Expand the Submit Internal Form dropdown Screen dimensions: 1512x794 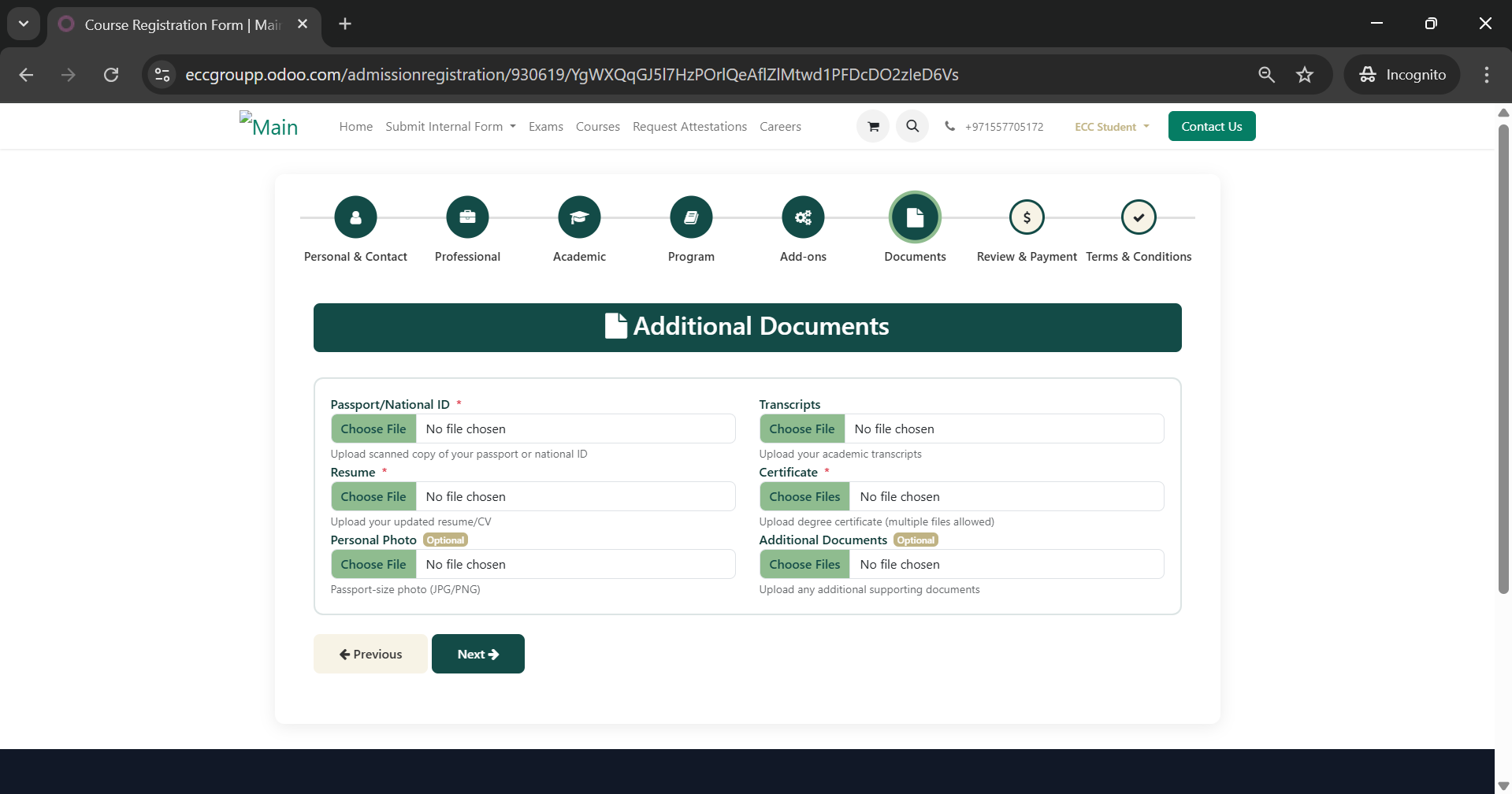pyautogui.click(x=450, y=127)
